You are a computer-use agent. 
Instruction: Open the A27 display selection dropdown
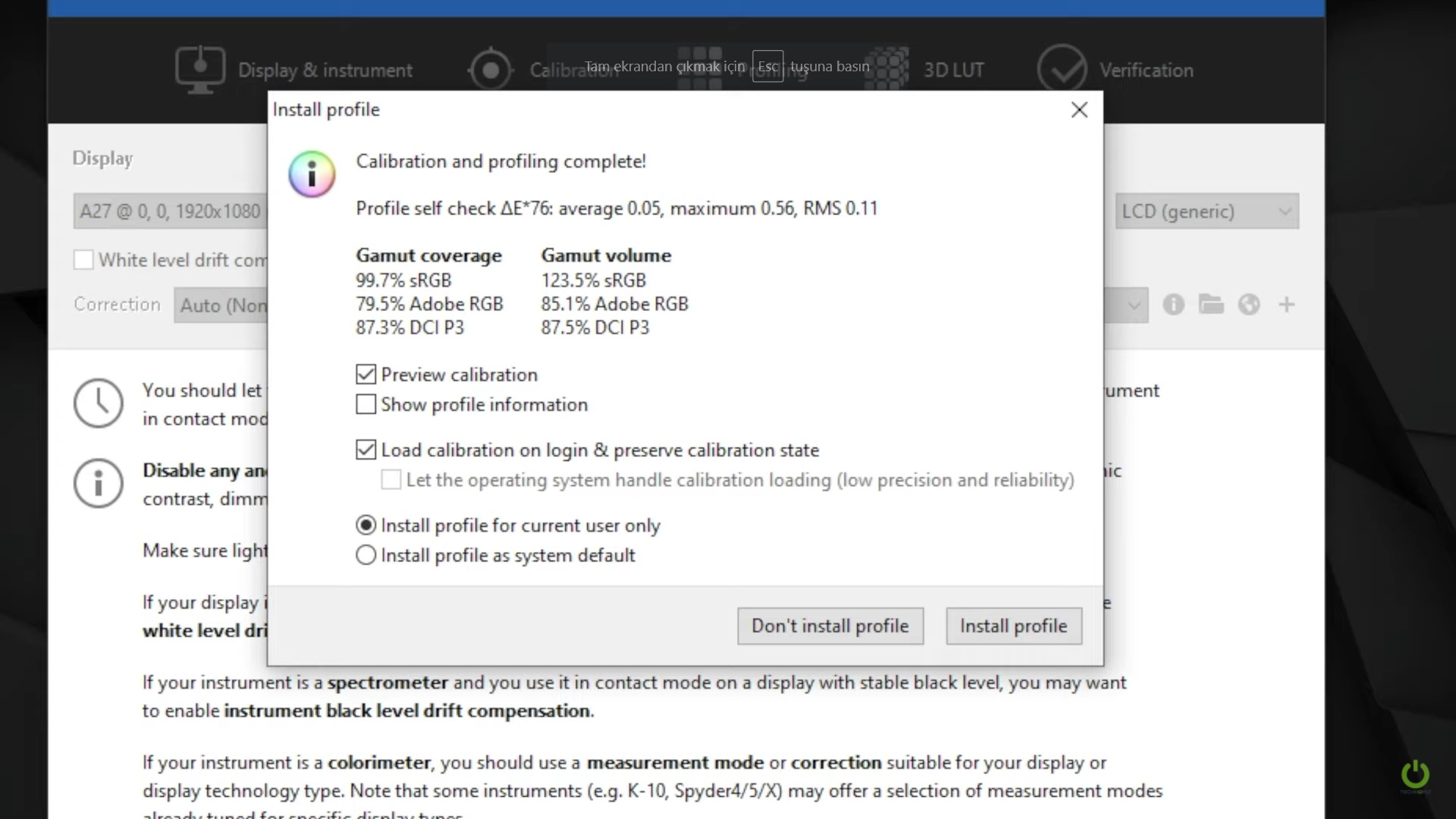click(171, 212)
